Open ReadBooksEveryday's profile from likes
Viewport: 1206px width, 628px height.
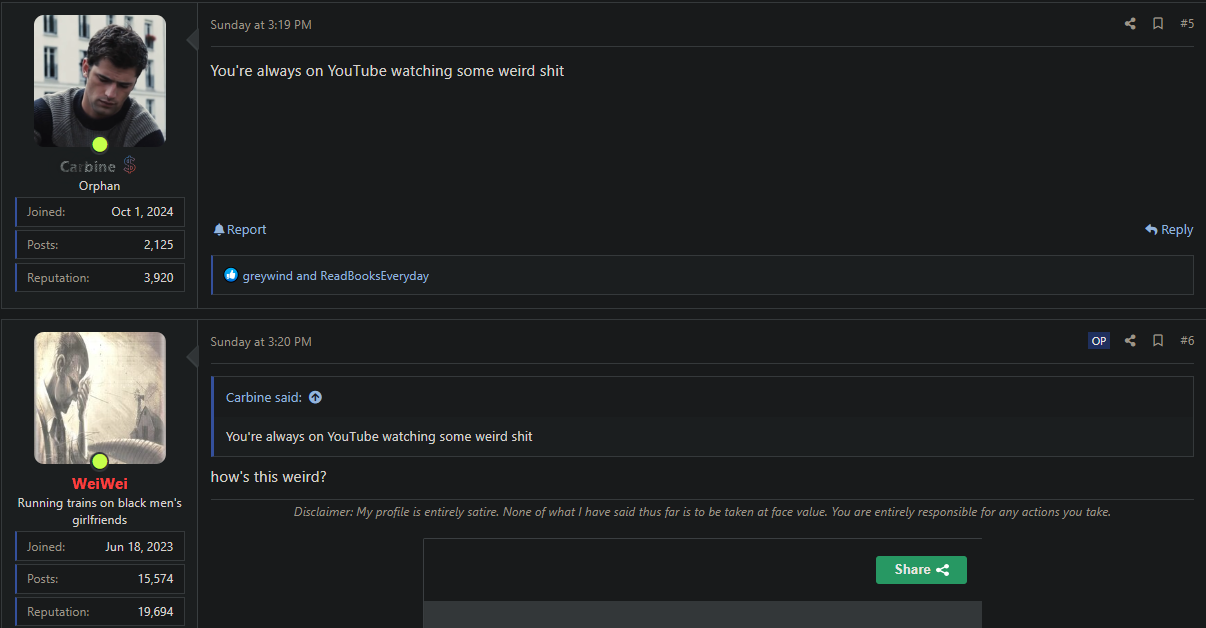coord(374,276)
